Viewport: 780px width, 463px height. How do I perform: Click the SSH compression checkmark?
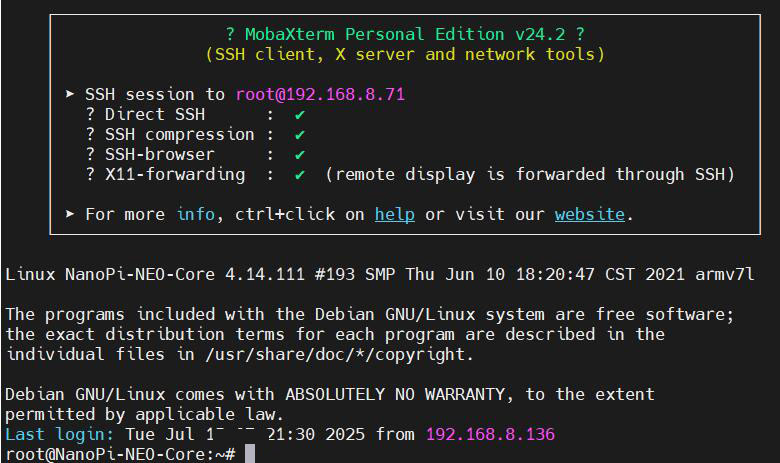pos(300,135)
